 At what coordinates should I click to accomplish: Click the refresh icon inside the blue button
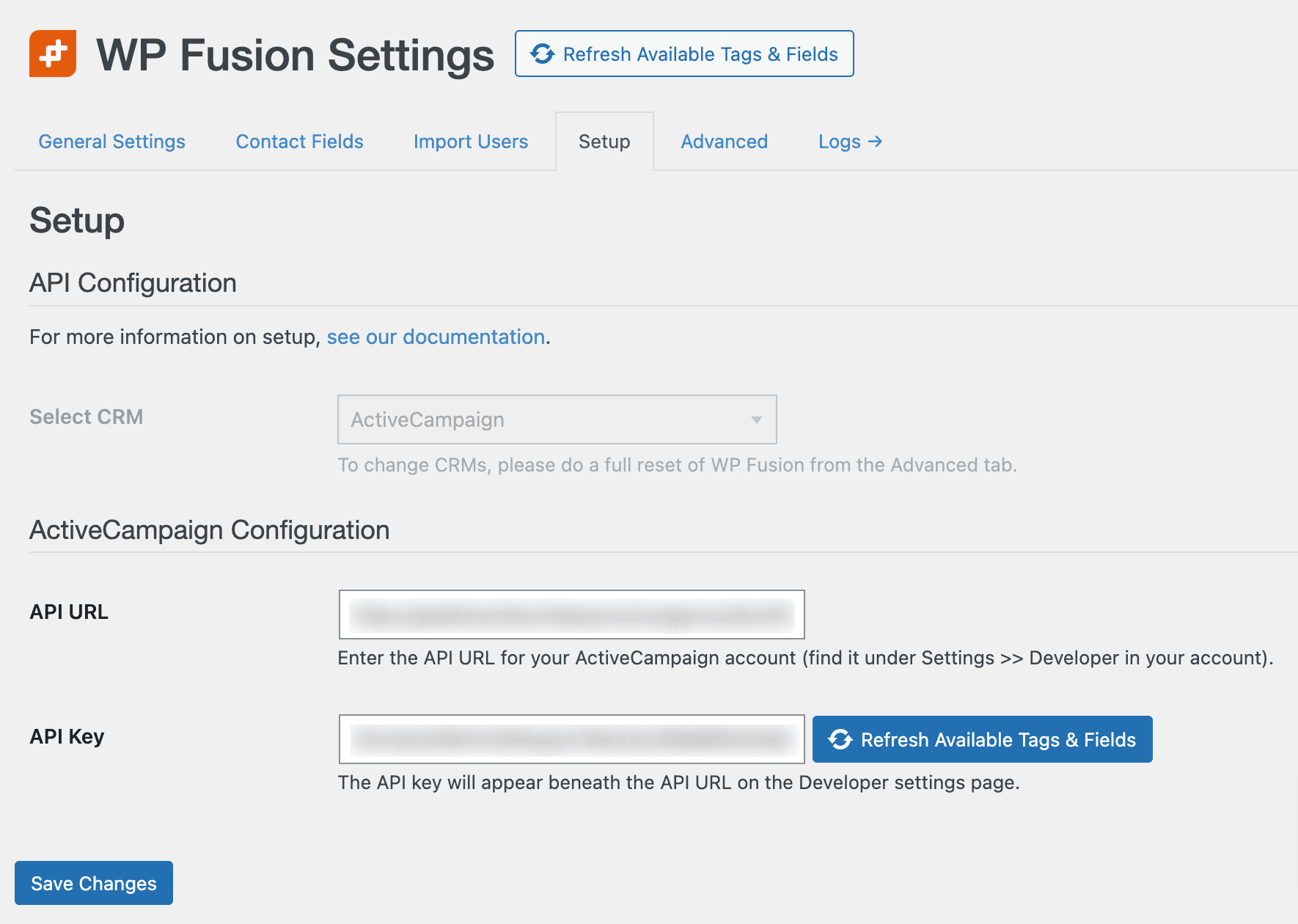[840, 739]
